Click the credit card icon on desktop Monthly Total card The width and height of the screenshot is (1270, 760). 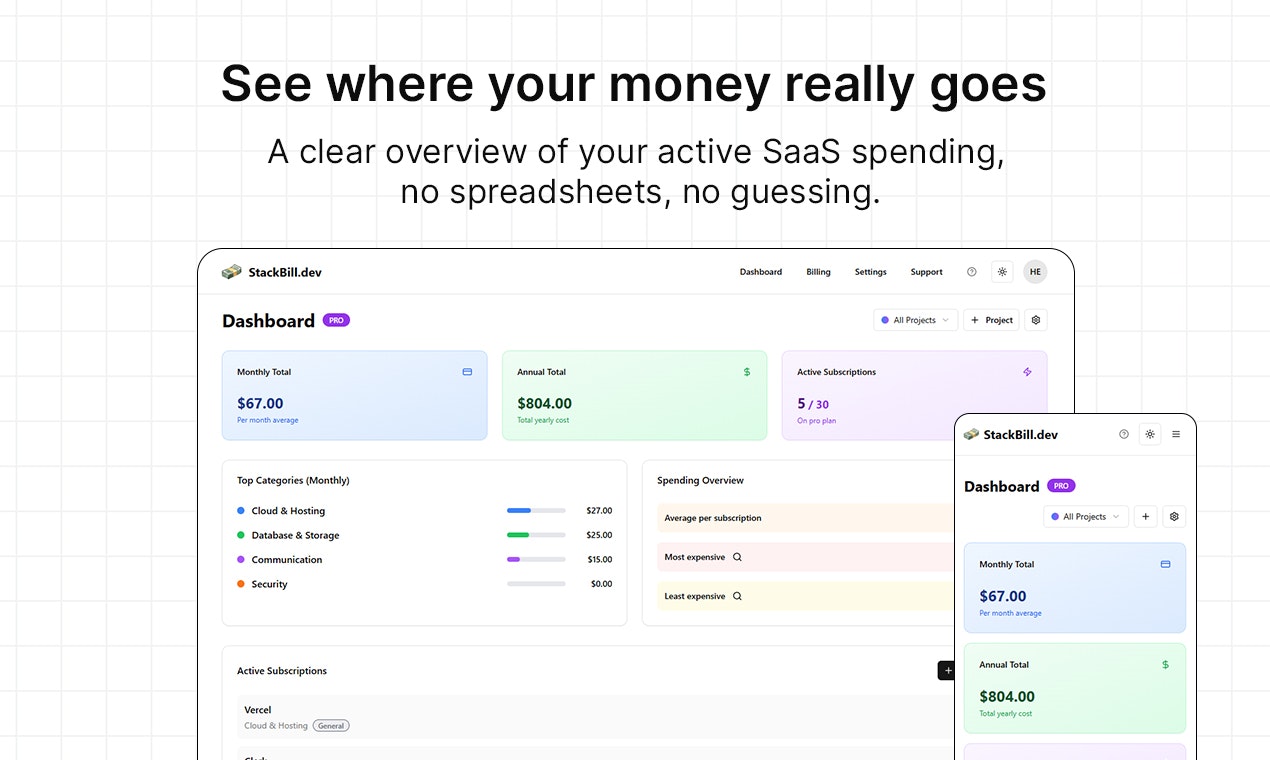coord(467,372)
